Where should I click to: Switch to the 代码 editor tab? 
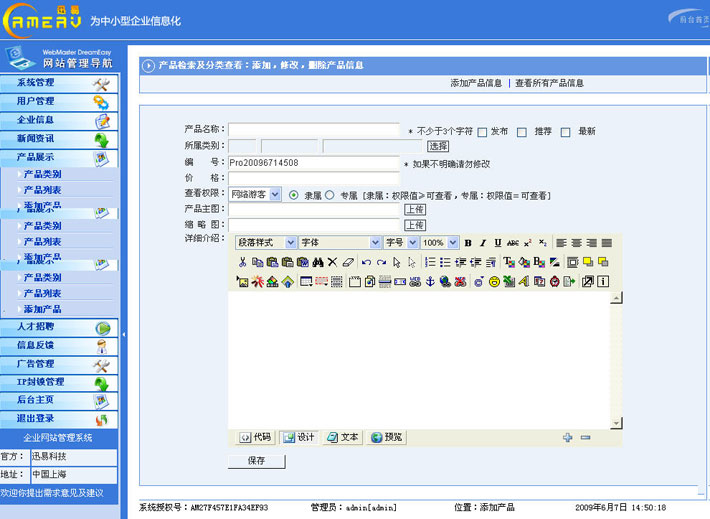[255, 437]
